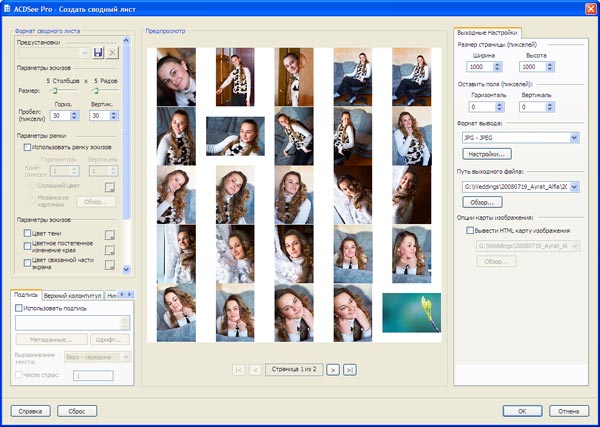Click the Настройки... format settings button
Viewport: 600px width, 427px height.
(487, 155)
